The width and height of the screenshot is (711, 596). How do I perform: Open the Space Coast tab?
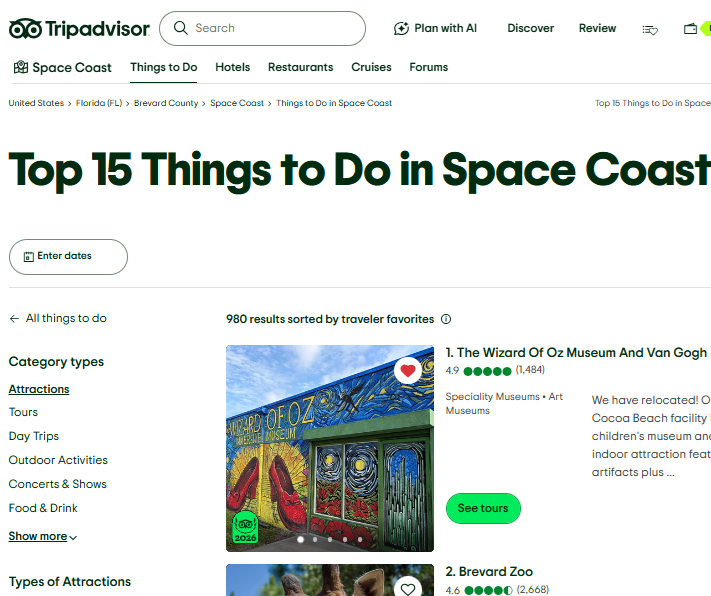tap(63, 68)
